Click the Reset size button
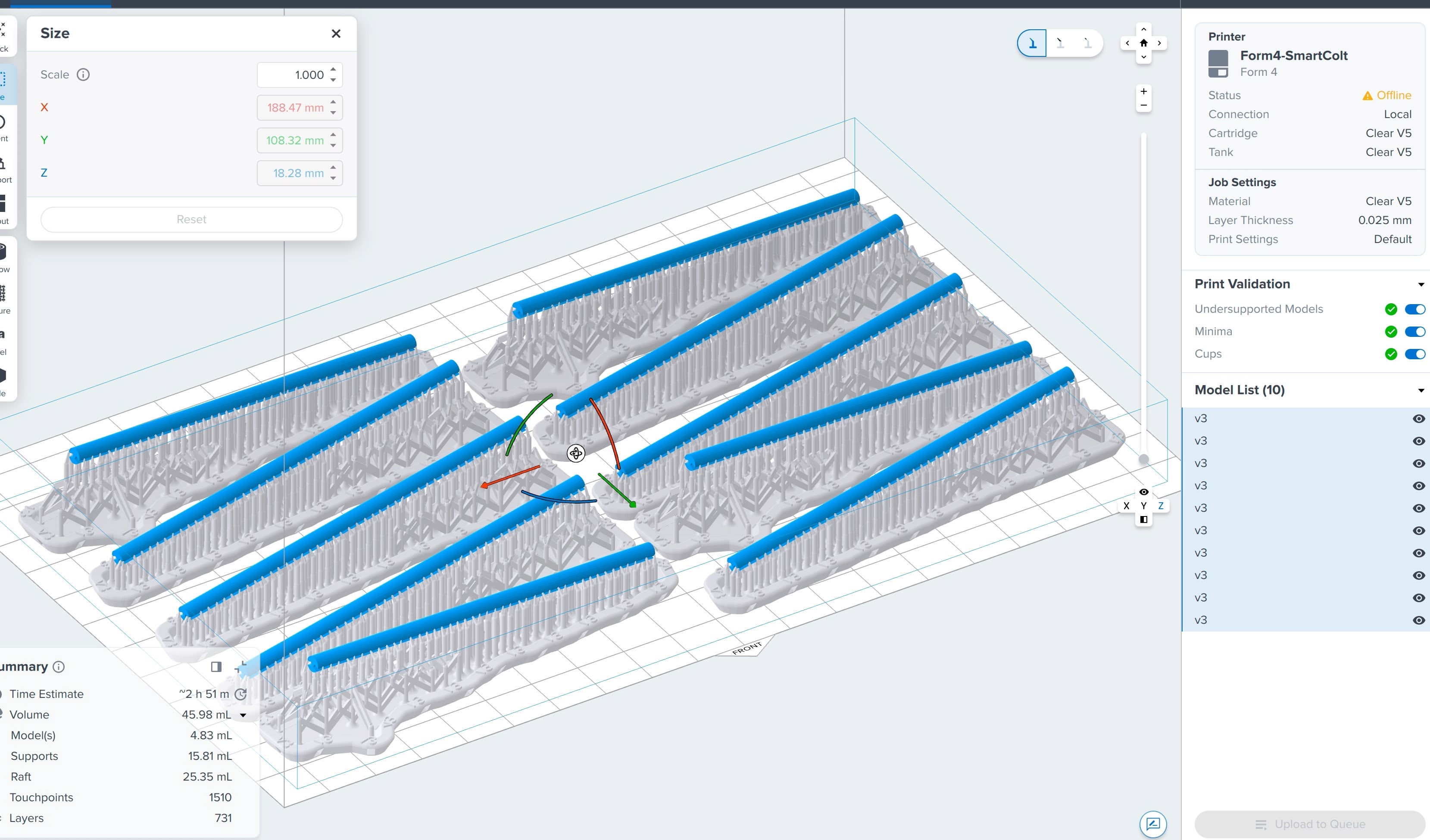This screenshot has height=840, width=1430. 191,220
